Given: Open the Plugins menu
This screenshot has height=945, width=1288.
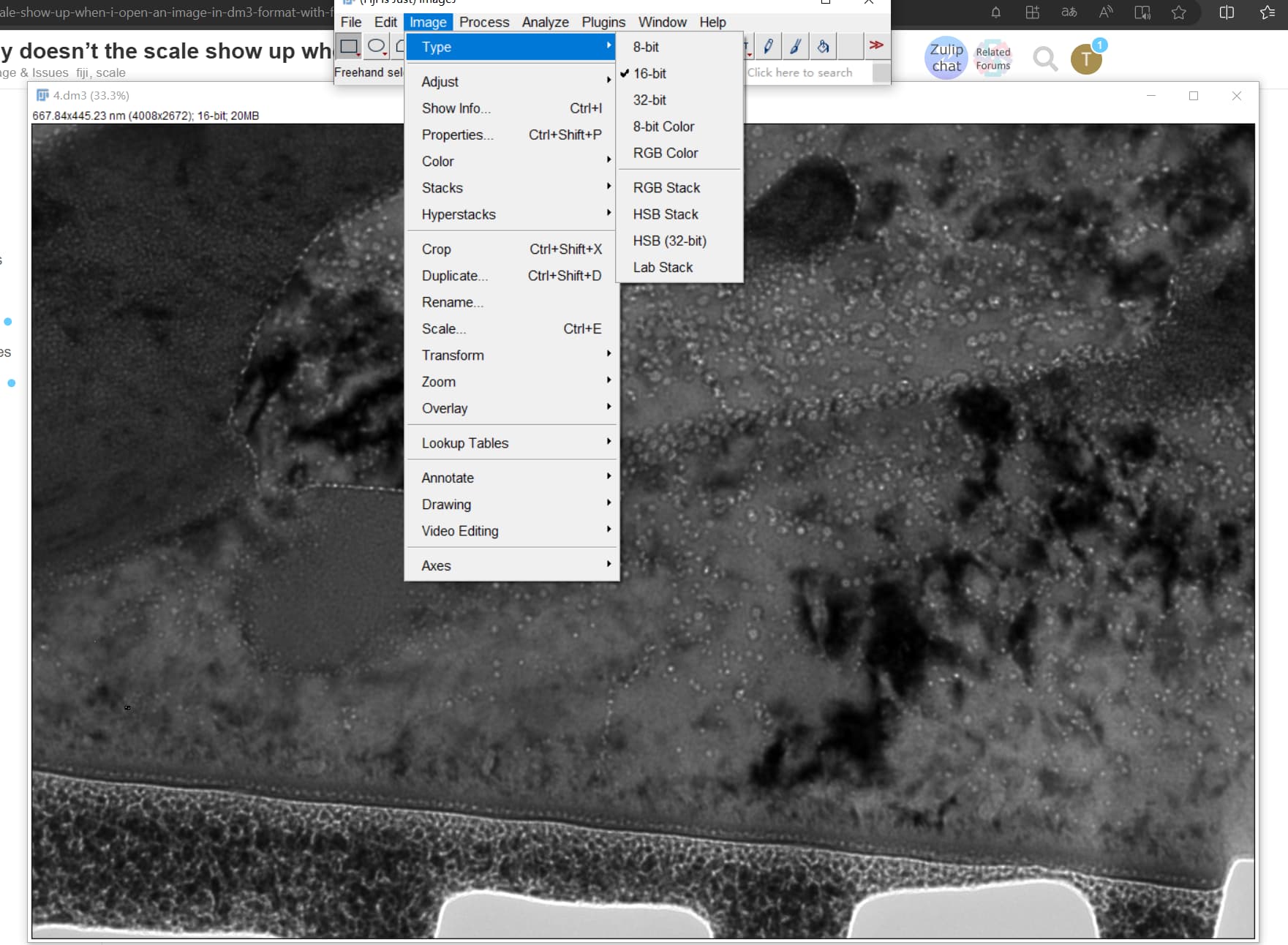Looking at the screenshot, I should [603, 22].
